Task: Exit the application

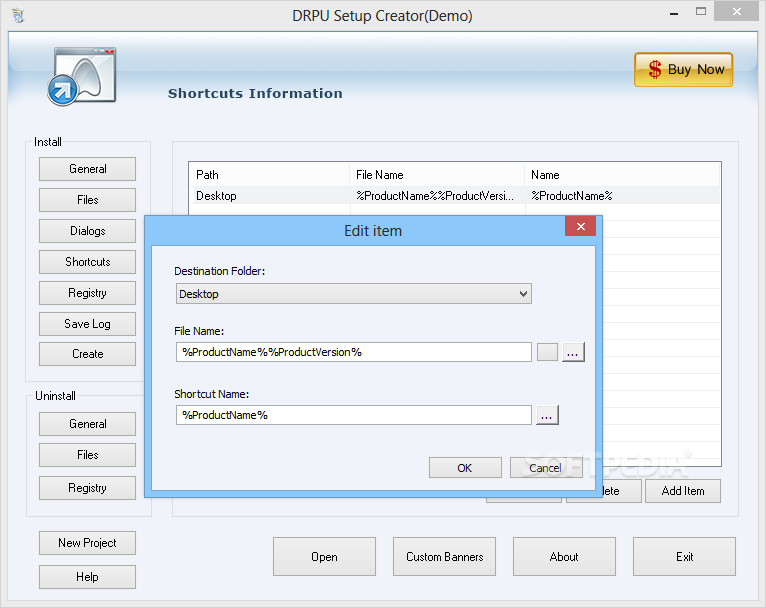Action: click(x=684, y=557)
